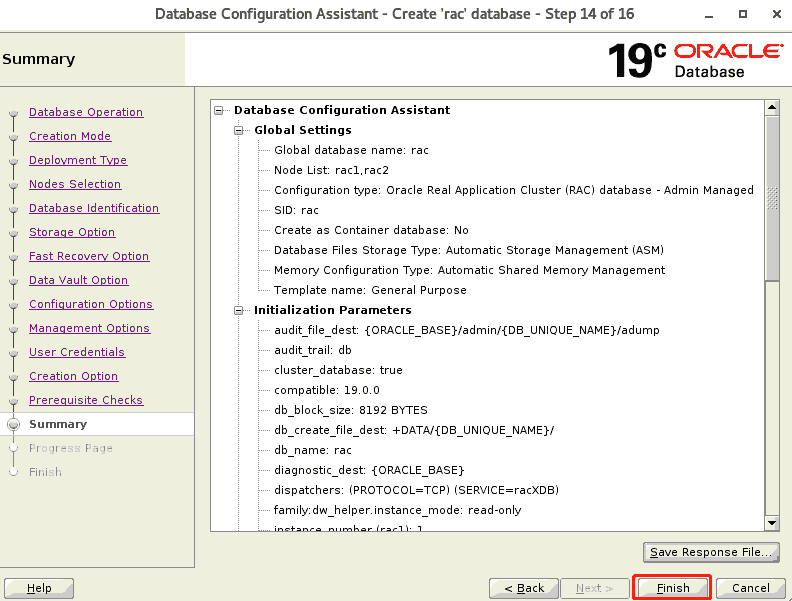Select the audit_file_dest parameter row
The width and height of the screenshot is (792, 601).
tap(467, 330)
